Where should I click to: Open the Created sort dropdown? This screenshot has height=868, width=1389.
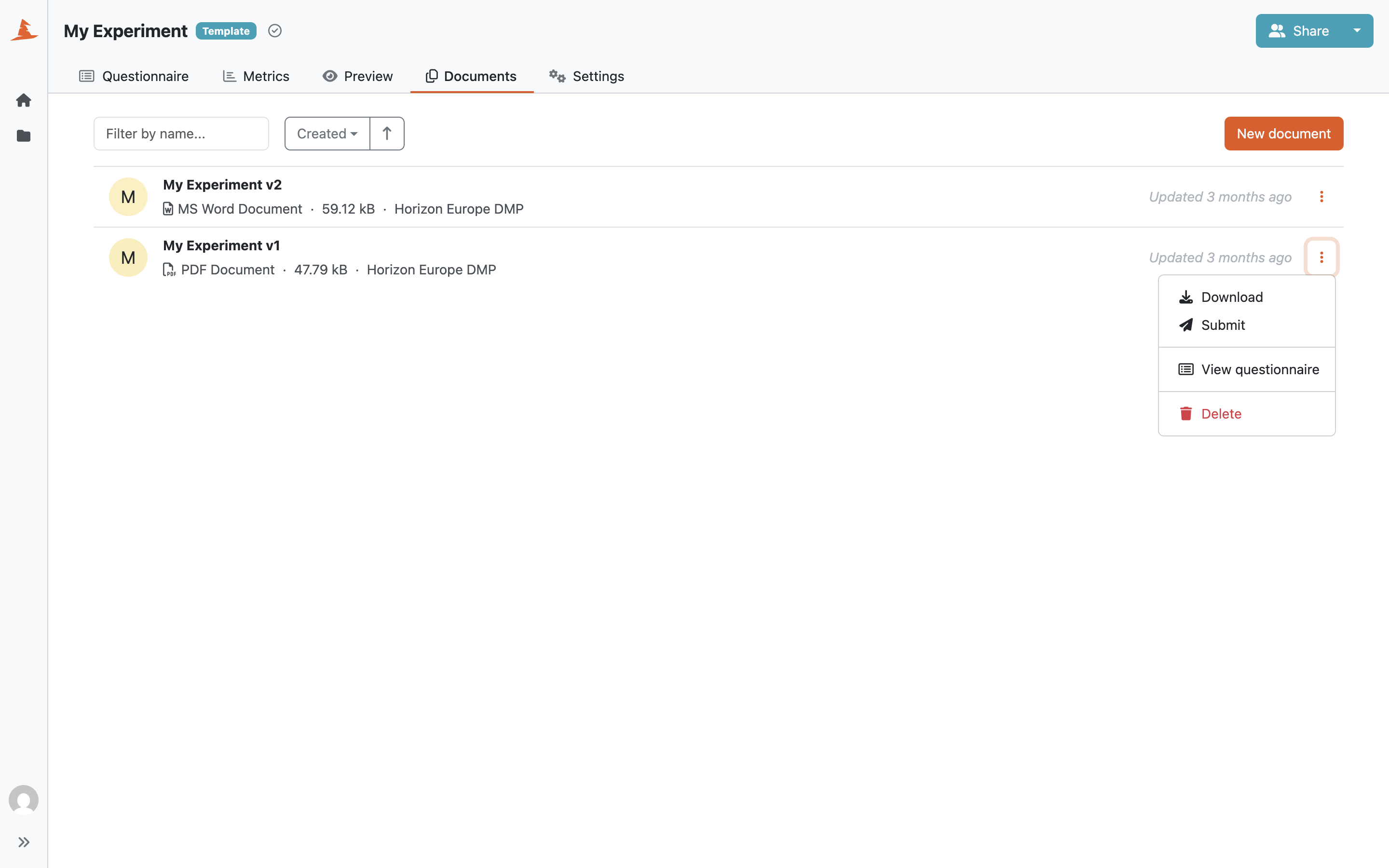point(327,134)
